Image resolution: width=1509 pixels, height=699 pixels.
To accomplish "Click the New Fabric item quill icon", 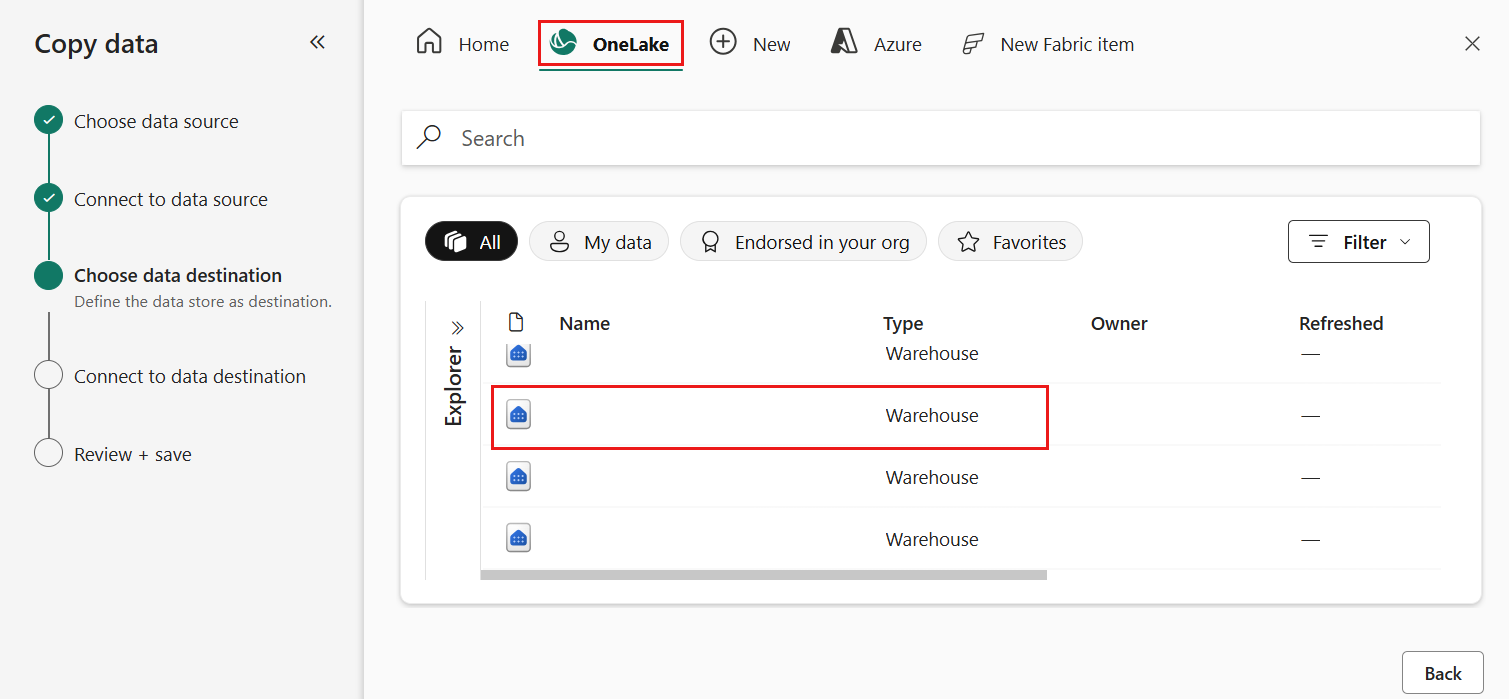I will [971, 43].
